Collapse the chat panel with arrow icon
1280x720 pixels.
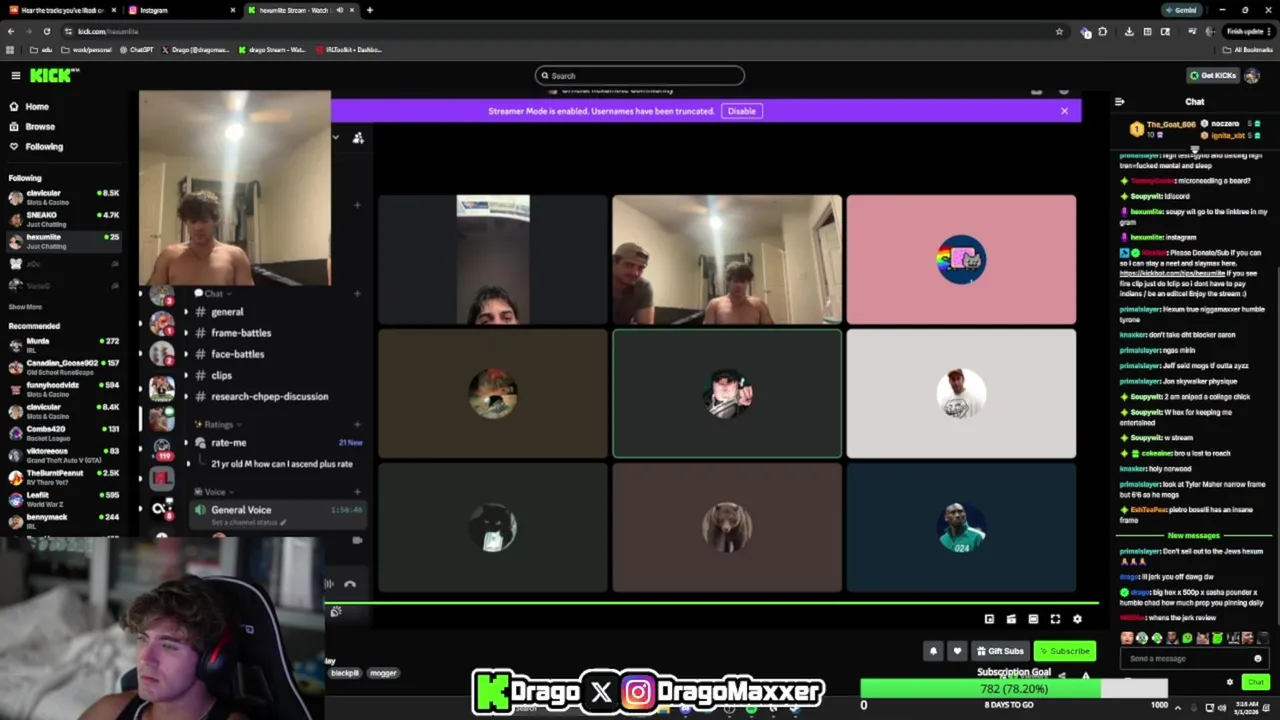tap(1119, 102)
